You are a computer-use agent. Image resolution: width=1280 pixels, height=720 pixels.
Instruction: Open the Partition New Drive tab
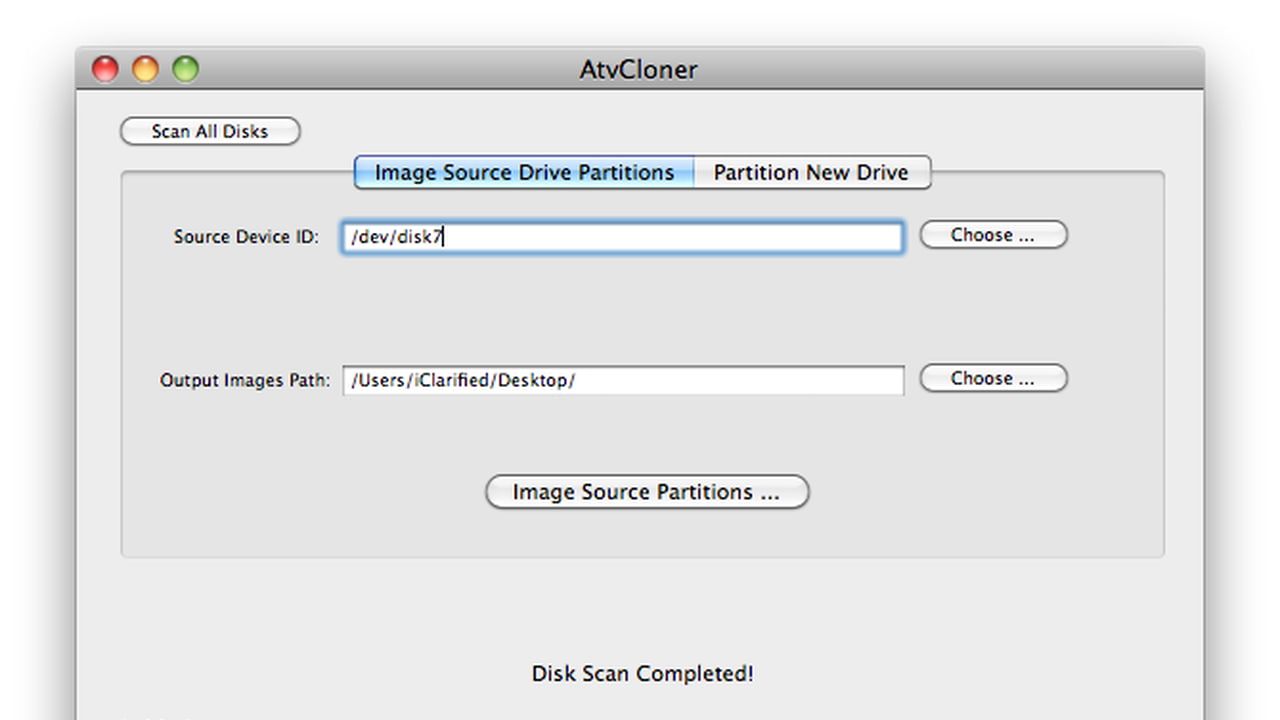point(811,172)
